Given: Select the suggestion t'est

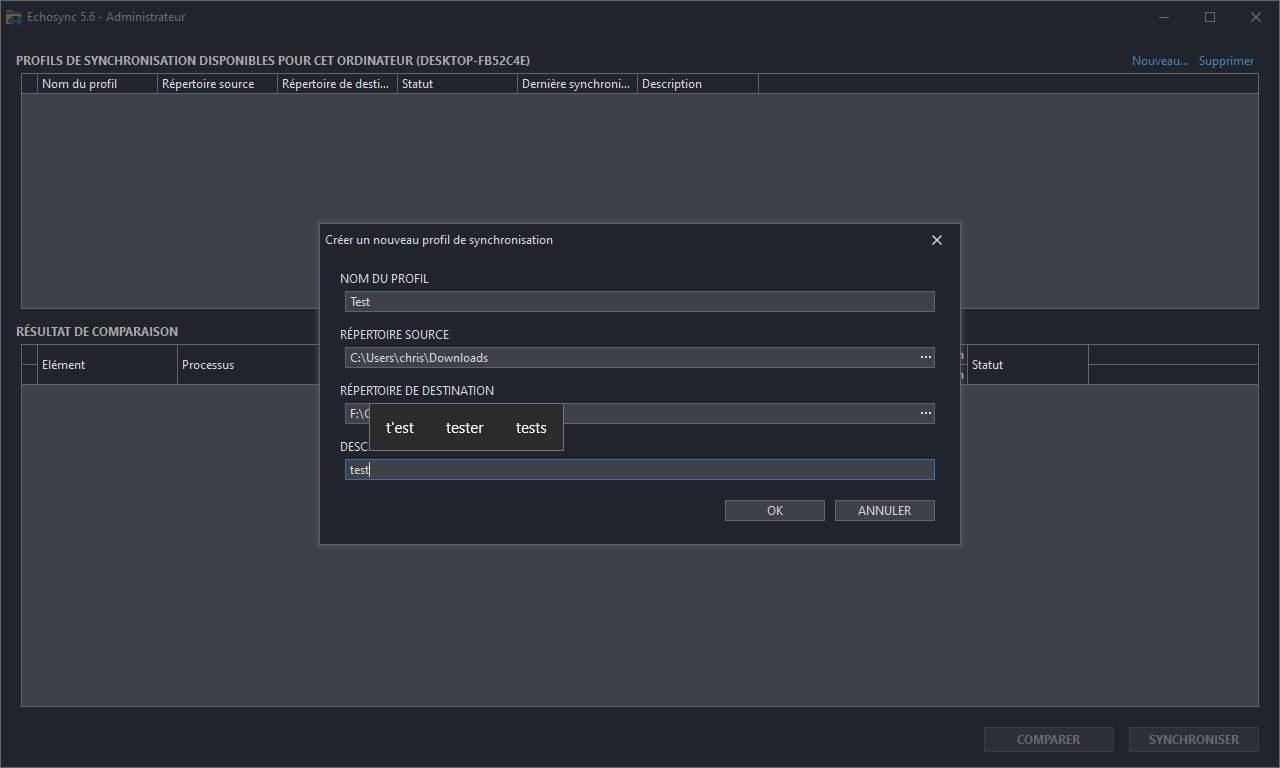Looking at the screenshot, I should pos(399,427).
